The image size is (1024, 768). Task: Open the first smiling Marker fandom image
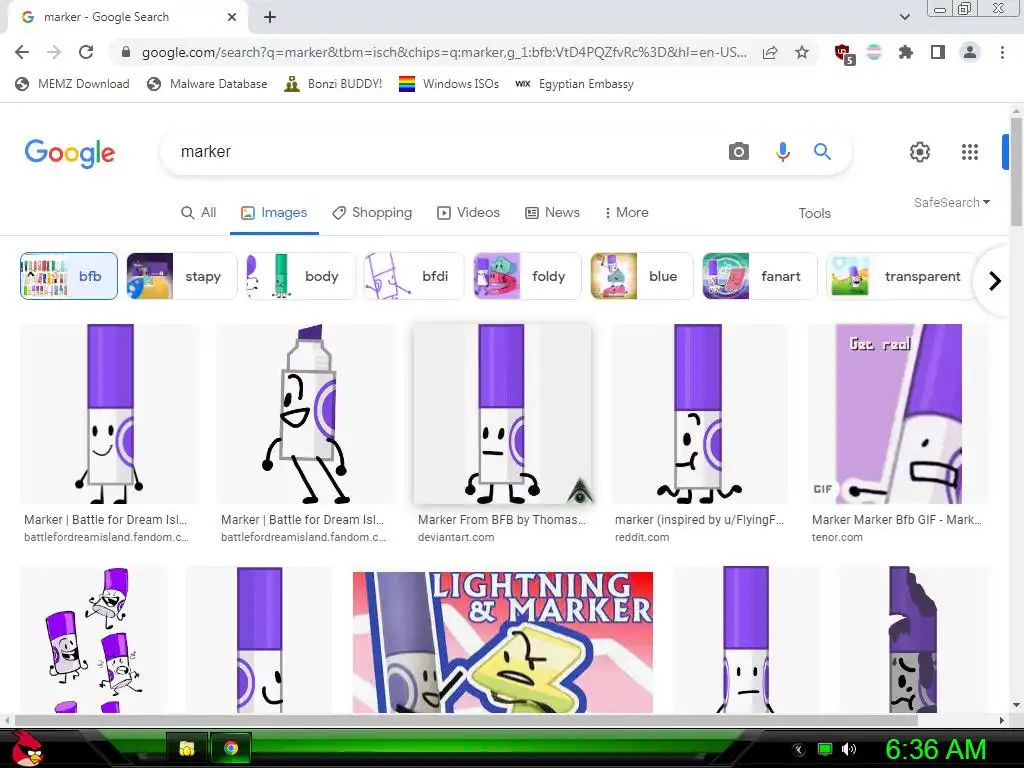pyautogui.click(x=108, y=414)
